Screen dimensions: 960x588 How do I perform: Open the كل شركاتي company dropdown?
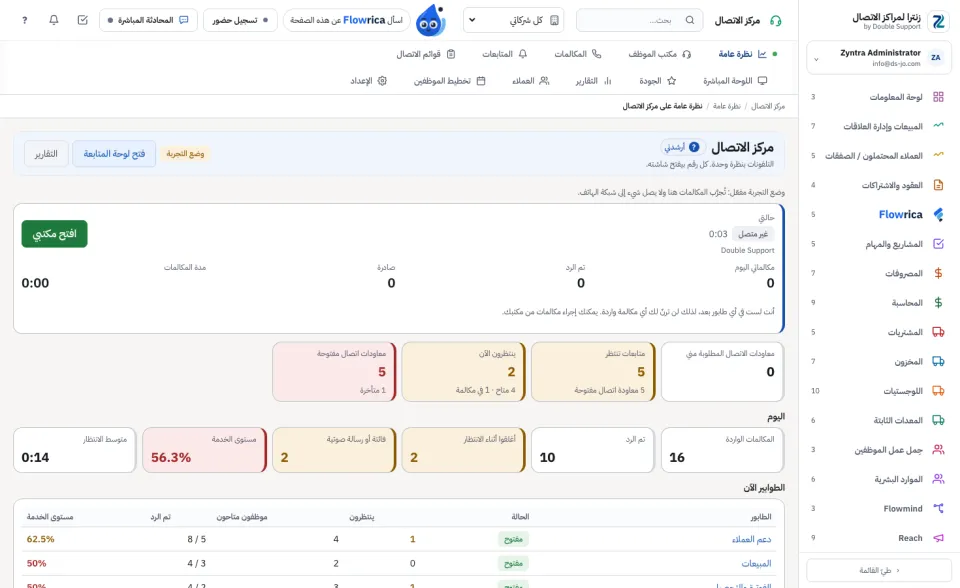[513, 20]
